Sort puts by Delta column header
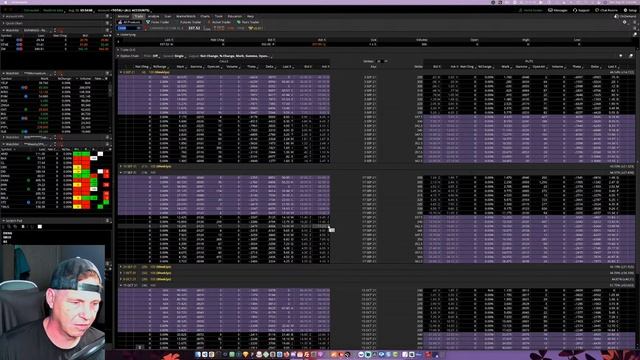Screen dimensions: 640x360 [595, 67]
